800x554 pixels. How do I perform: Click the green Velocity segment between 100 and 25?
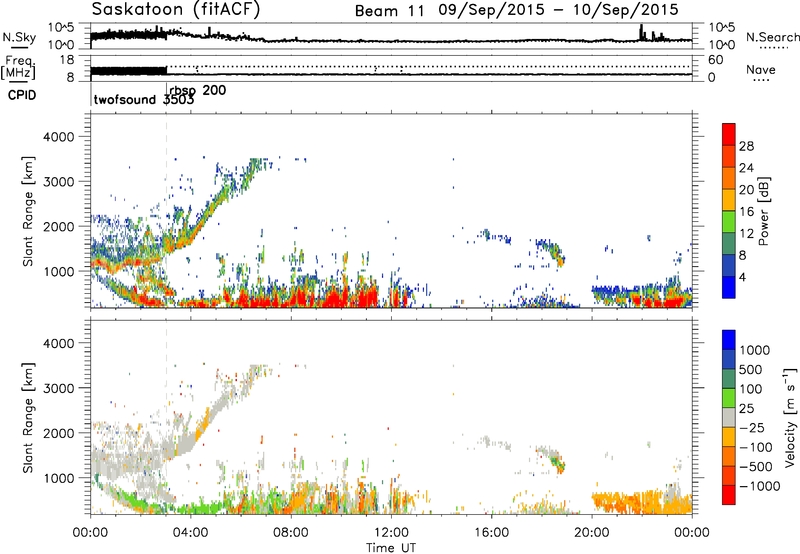click(729, 397)
